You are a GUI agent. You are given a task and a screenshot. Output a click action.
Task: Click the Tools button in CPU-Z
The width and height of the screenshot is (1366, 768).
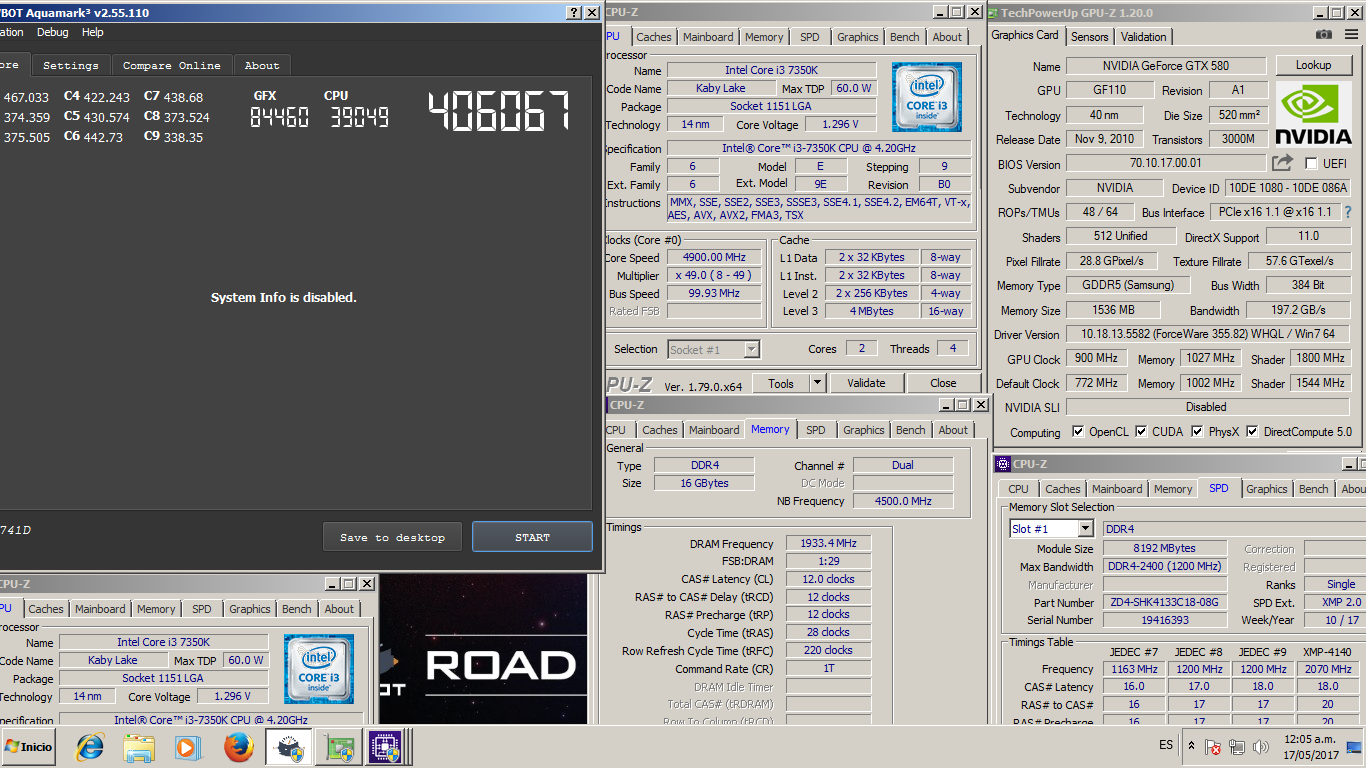click(781, 383)
